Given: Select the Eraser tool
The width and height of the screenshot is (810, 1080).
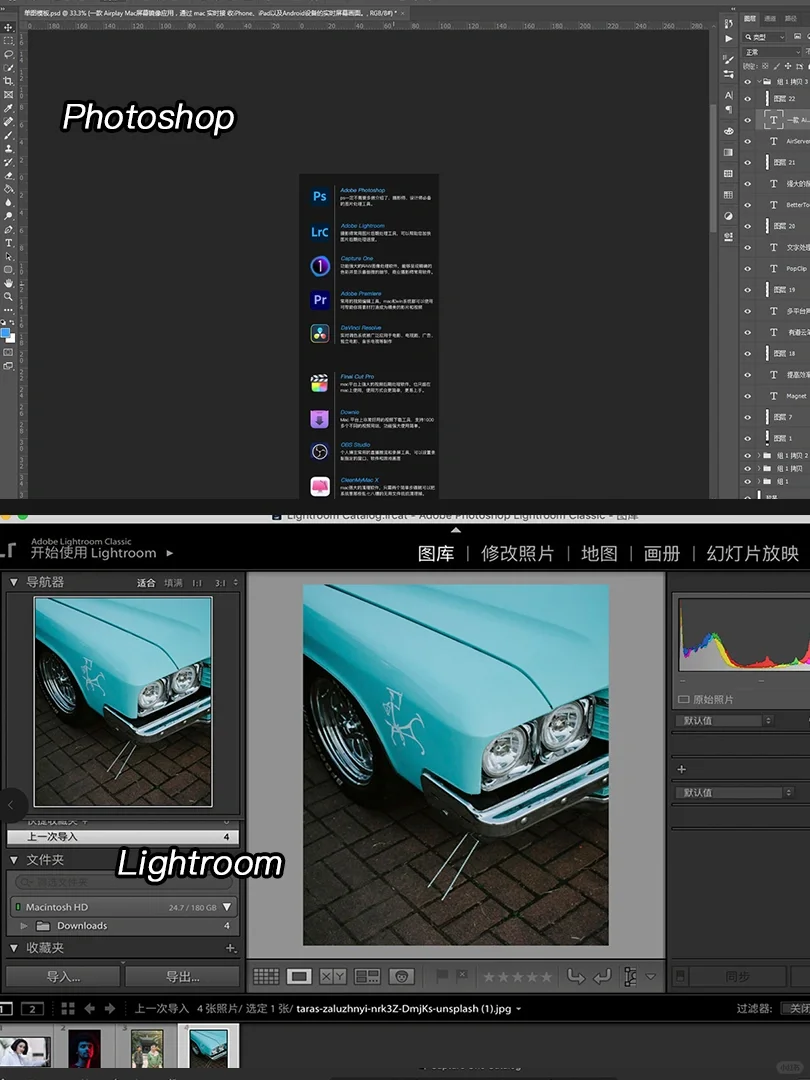Looking at the screenshot, I should pos(8,176).
